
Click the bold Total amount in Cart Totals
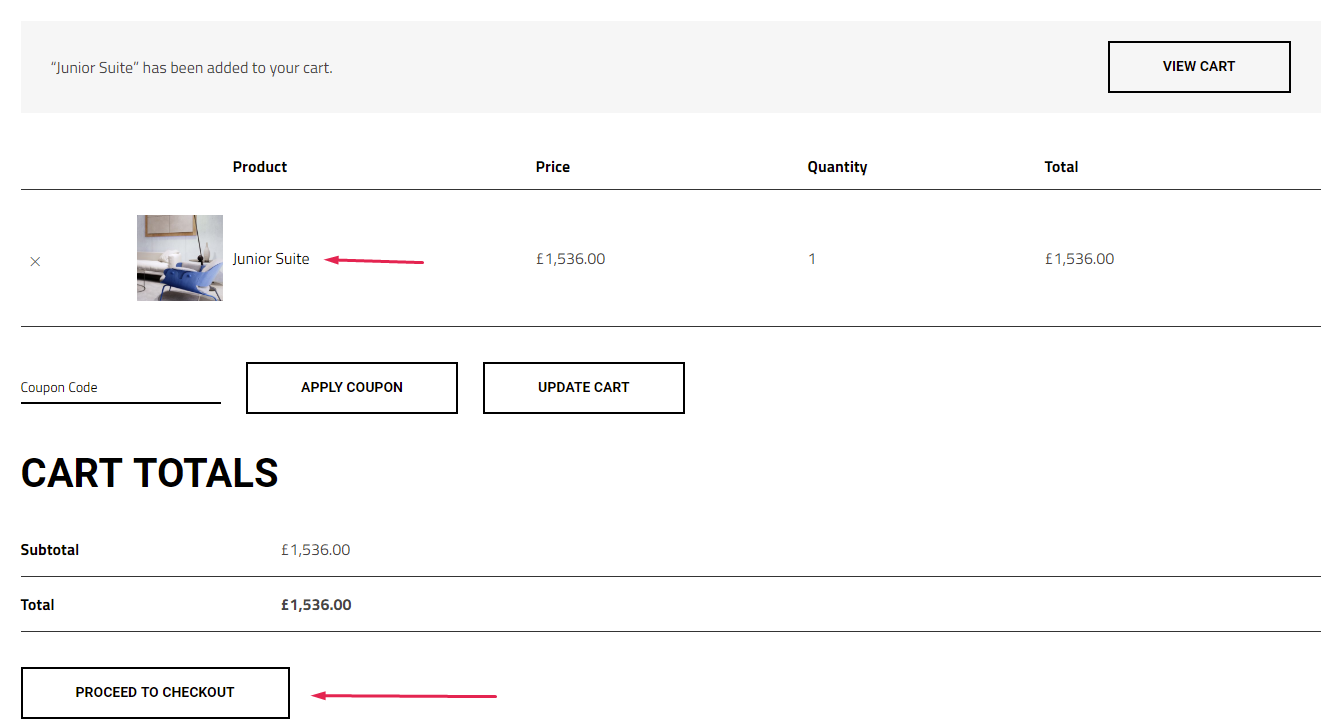[x=316, y=605]
